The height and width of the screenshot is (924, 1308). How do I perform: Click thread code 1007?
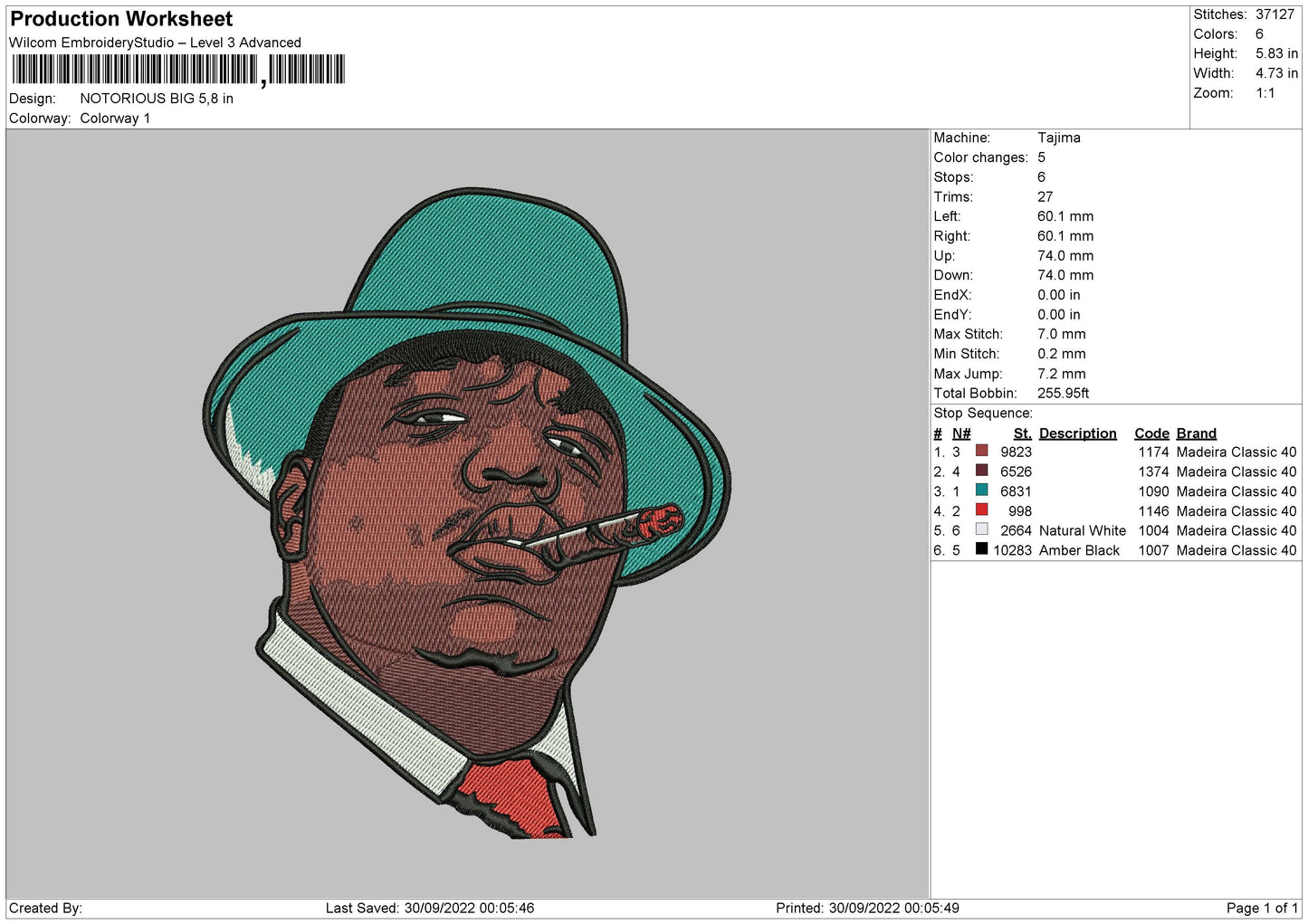pos(1153,550)
